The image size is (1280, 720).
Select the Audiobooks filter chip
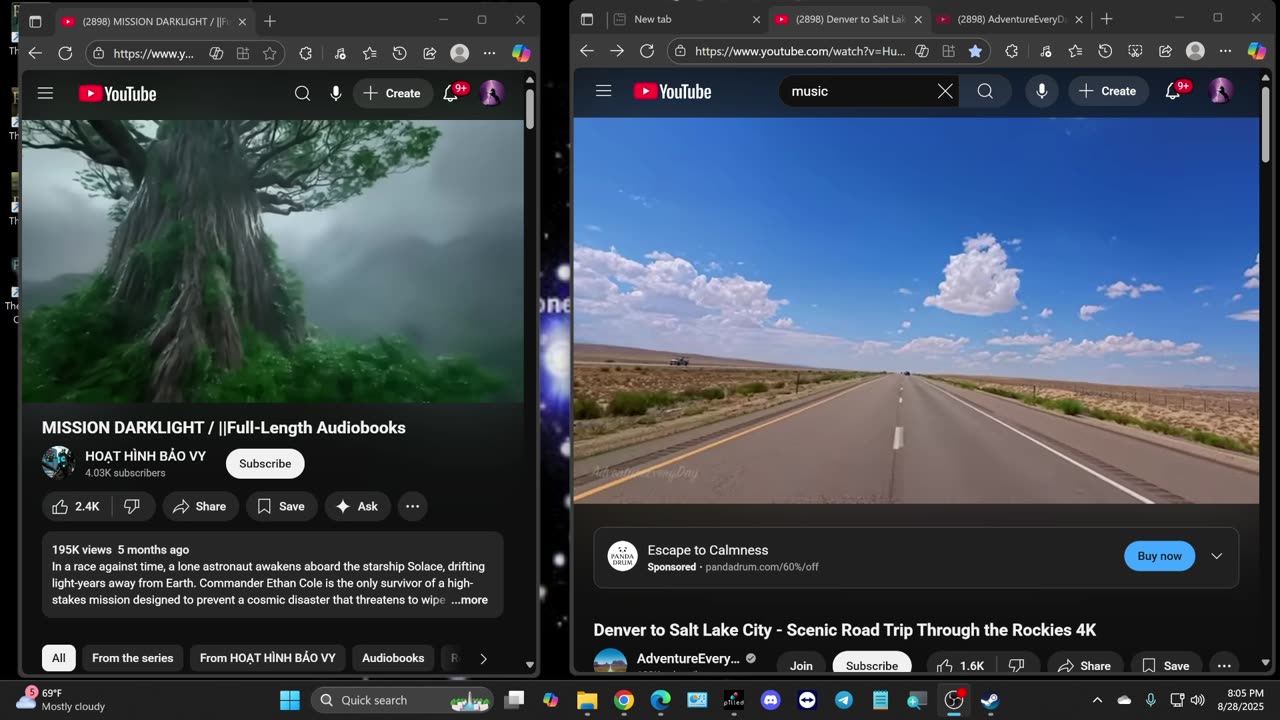click(x=393, y=658)
